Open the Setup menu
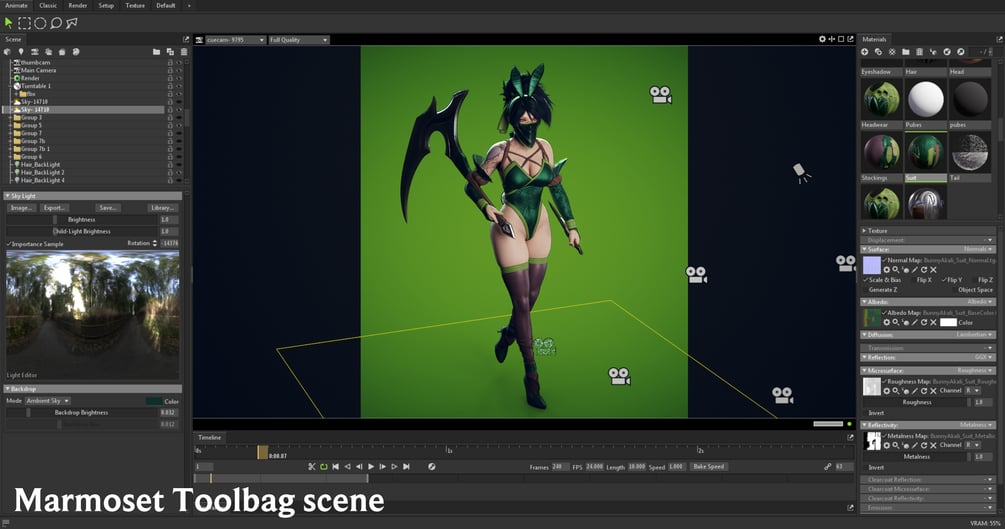Viewport: 1005px width, 529px height. [x=106, y=5]
